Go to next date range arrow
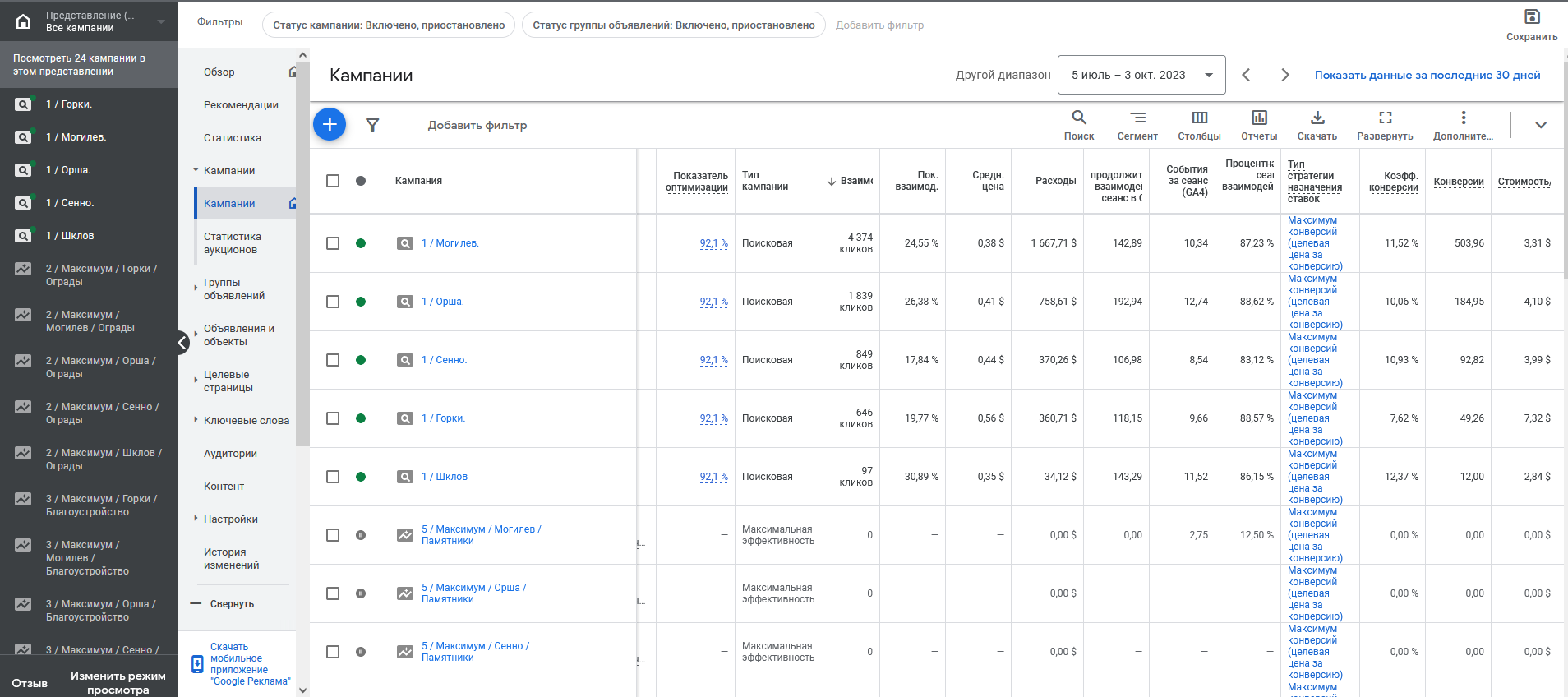The width and height of the screenshot is (1568, 697). (x=1285, y=75)
